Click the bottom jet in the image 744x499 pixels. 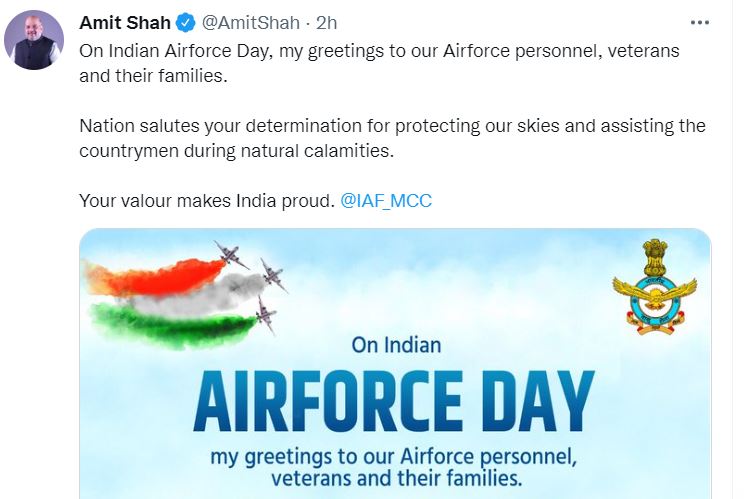click(x=262, y=313)
